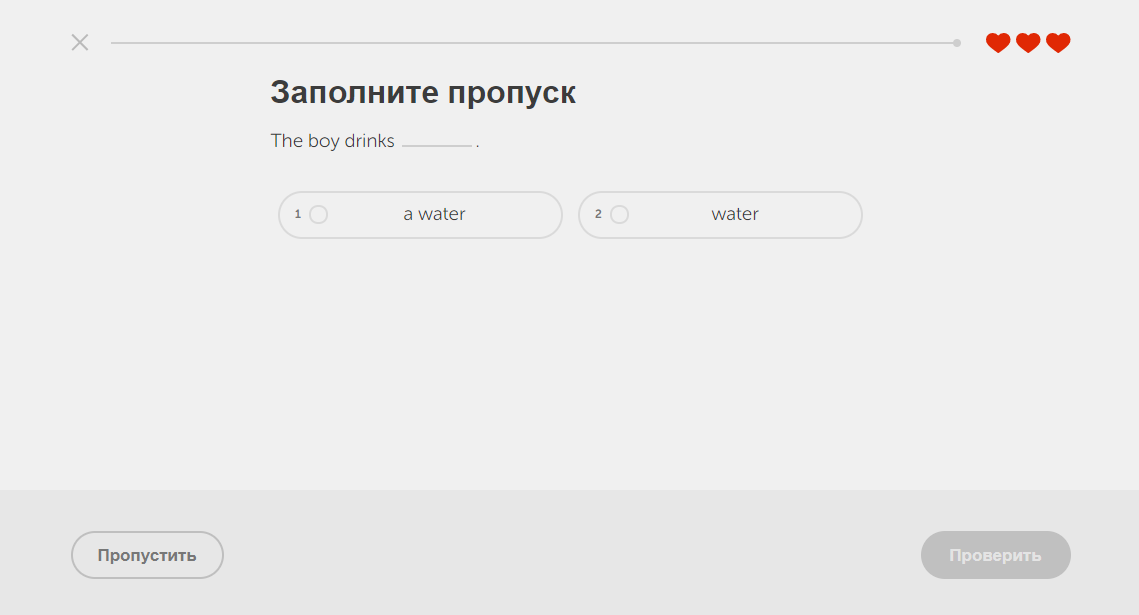Click the 'Заполните пропуск' heading
The width and height of the screenshot is (1139, 615).
pos(421,92)
